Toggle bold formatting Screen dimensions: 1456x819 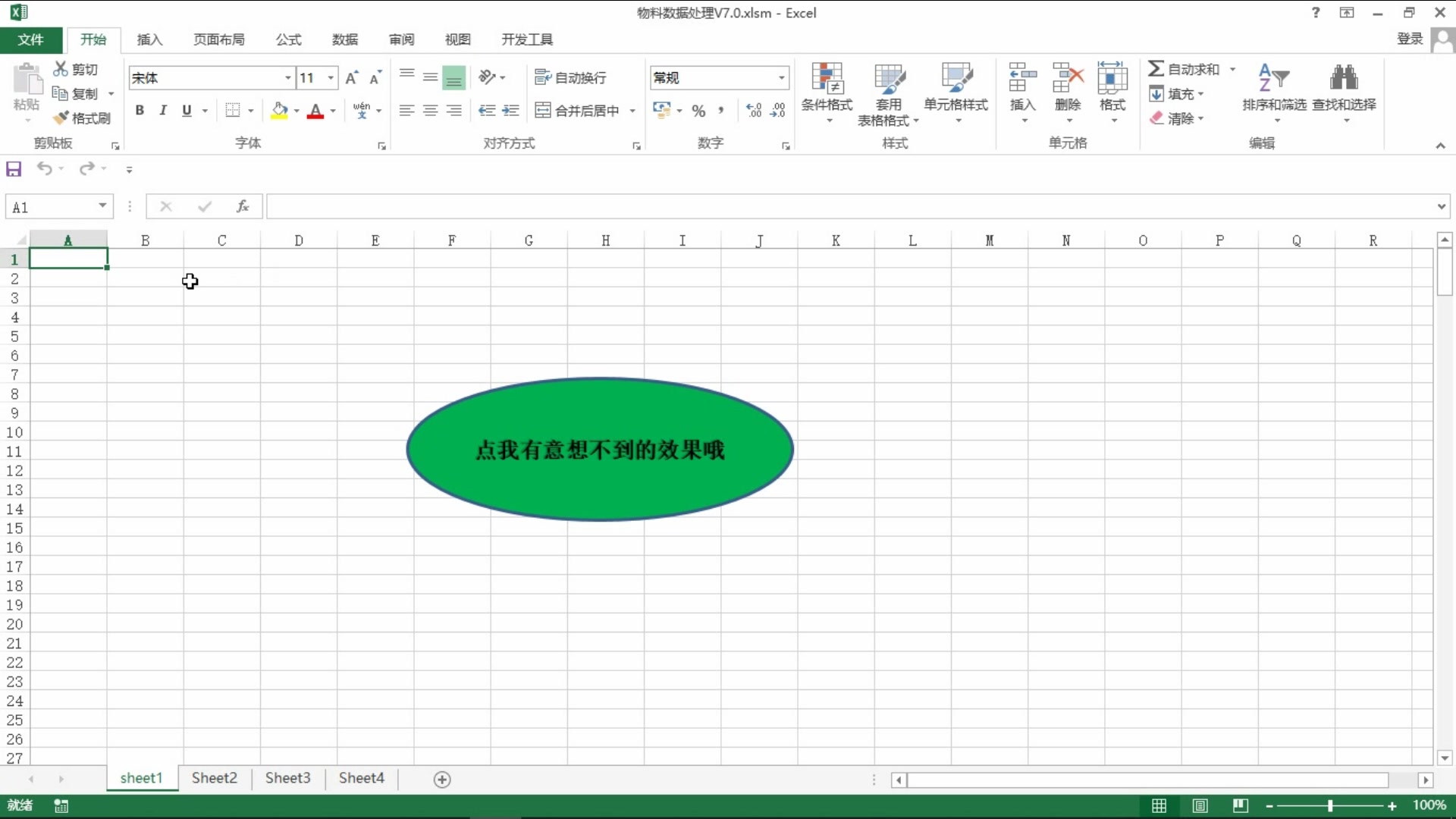point(140,110)
